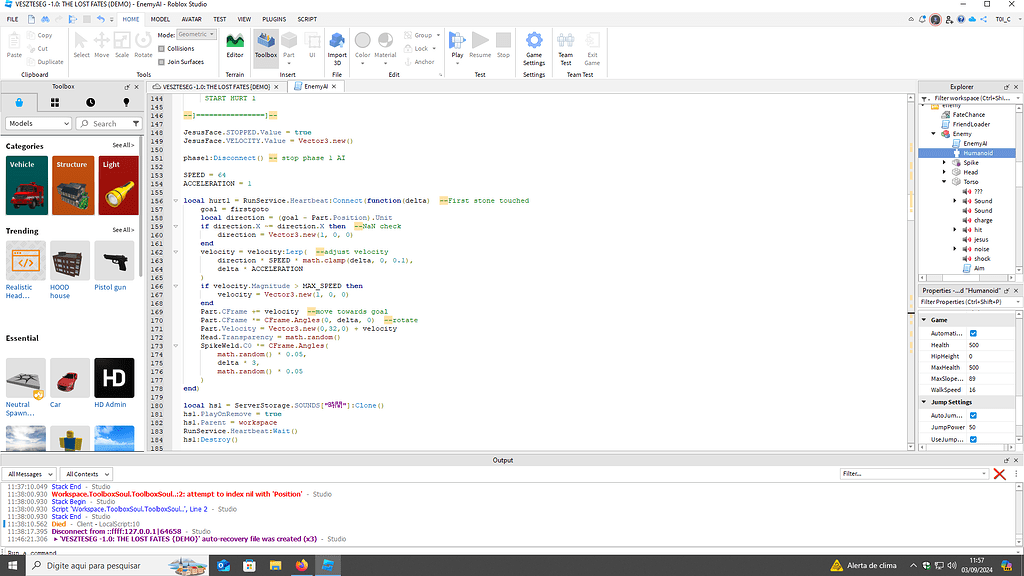This screenshot has height=576, width=1024.
Task: Toggle the AutoJump property checkbox
Action: pyautogui.click(x=973, y=415)
